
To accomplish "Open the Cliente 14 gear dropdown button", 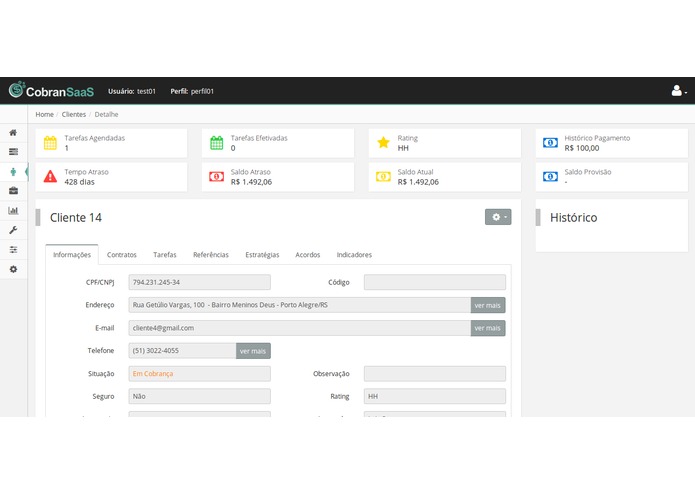I will 498,217.
